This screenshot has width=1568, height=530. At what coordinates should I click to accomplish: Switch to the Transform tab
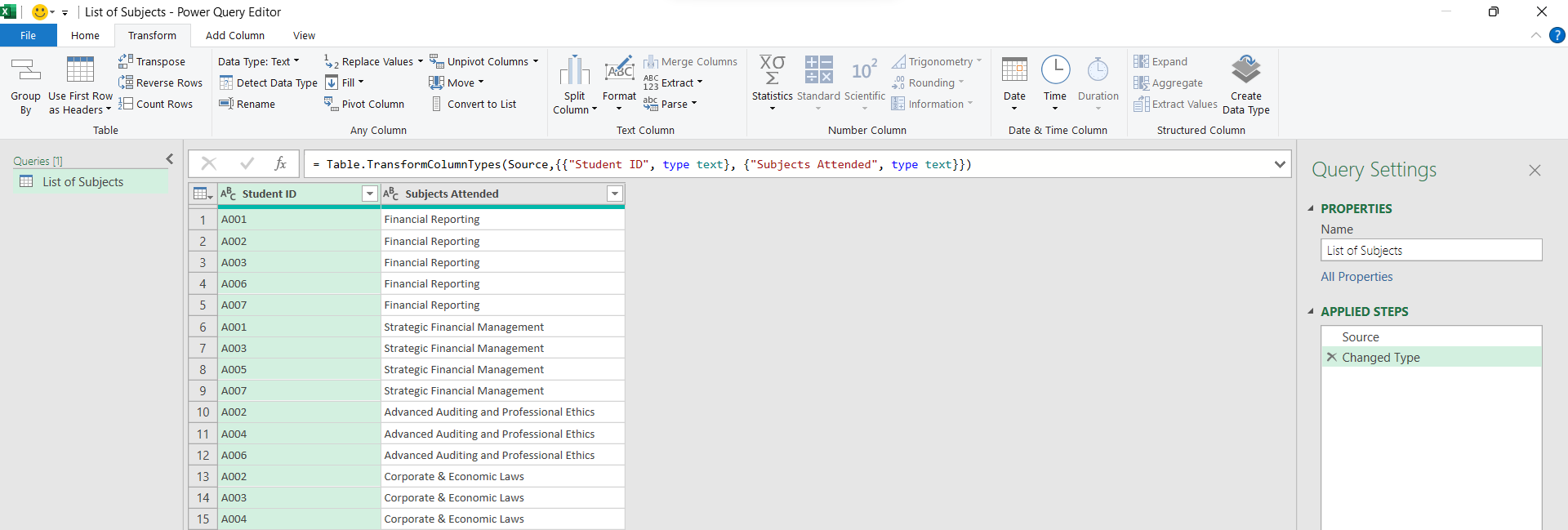[152, 35]
